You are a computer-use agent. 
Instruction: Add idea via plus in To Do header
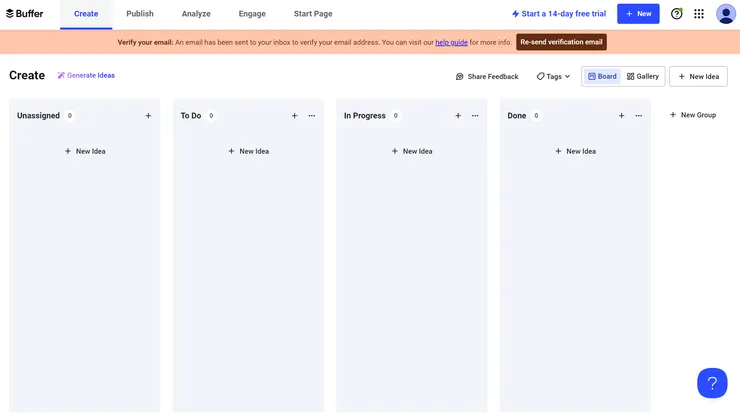click(x=294, y=116)
